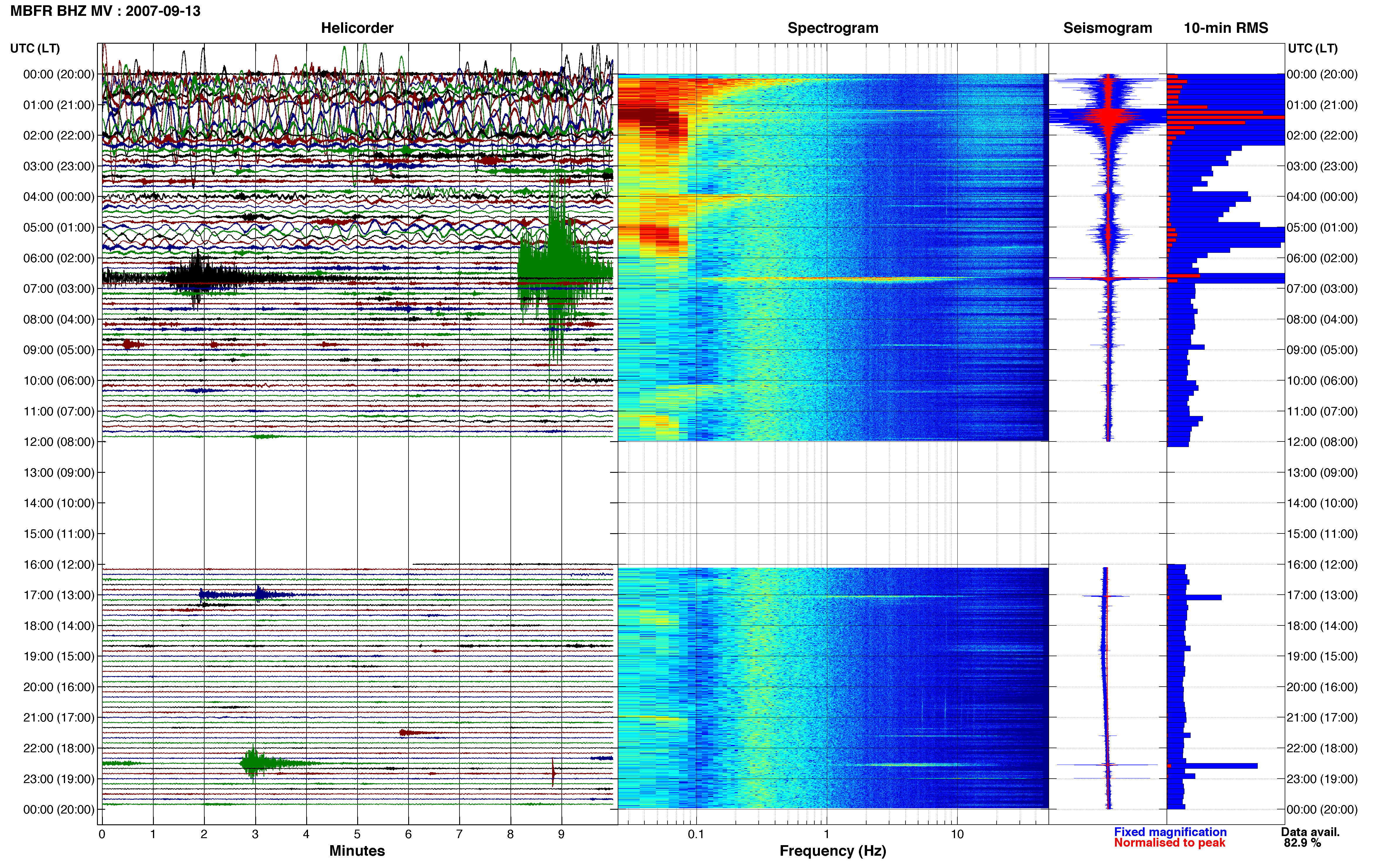The image size is (1389, 868).
Task: Click the 9 tick on the Minutes axis
Action: click(x=561, y=834)
